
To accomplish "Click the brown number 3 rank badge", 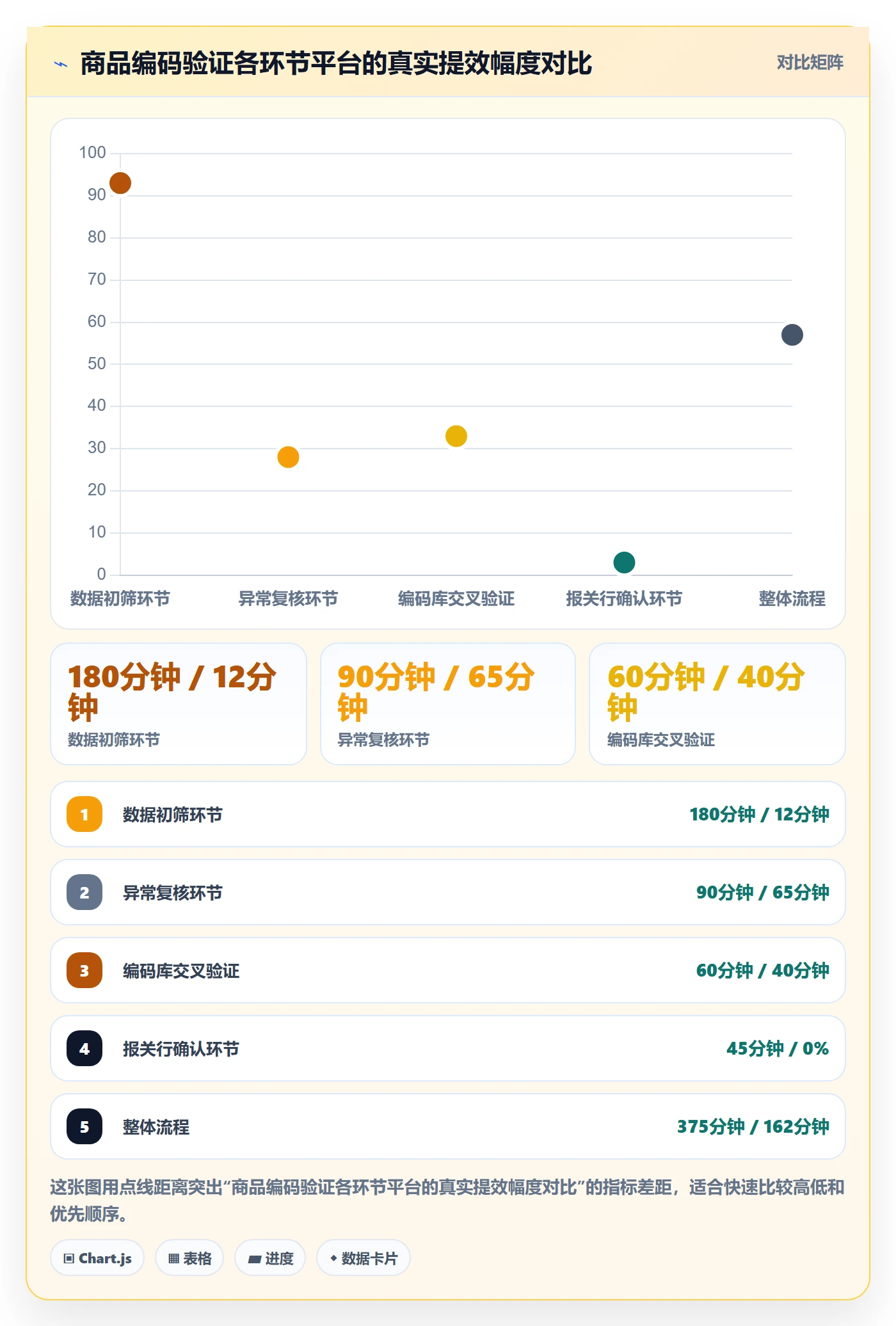I will tap(84, 970).
